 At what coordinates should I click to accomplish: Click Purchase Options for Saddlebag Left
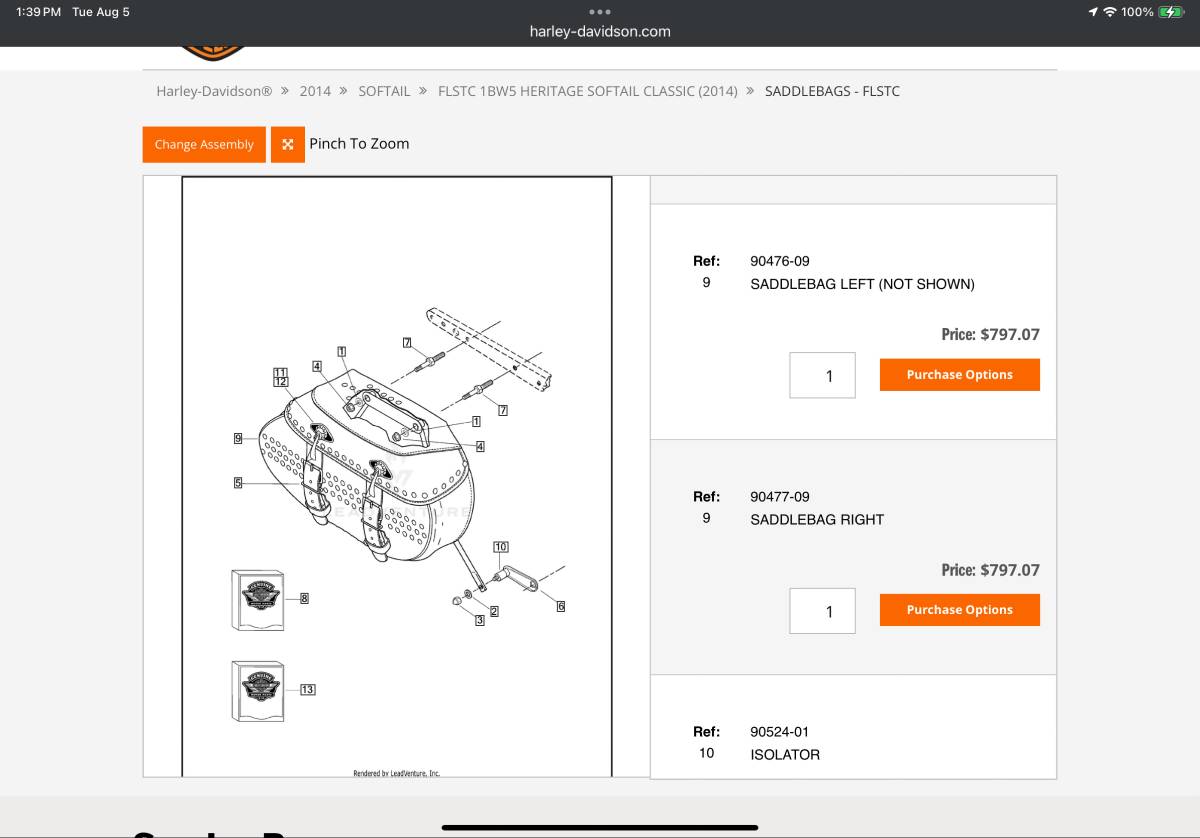coord(960,375)
